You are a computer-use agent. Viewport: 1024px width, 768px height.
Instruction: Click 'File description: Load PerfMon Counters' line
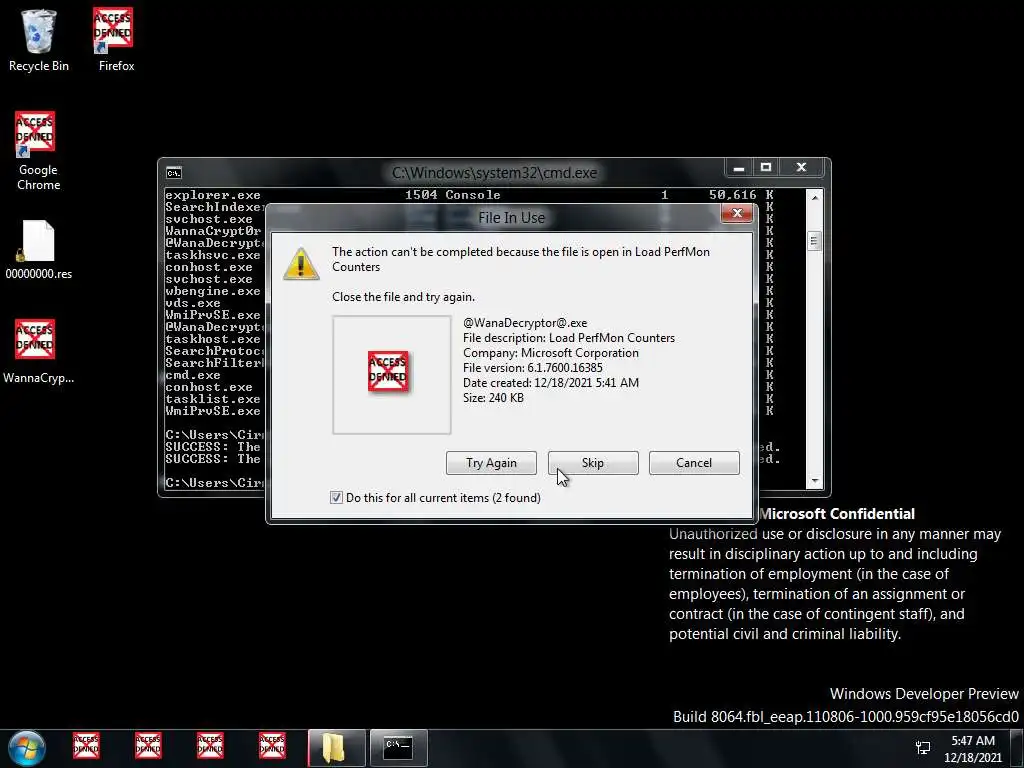tap(569, 338)
